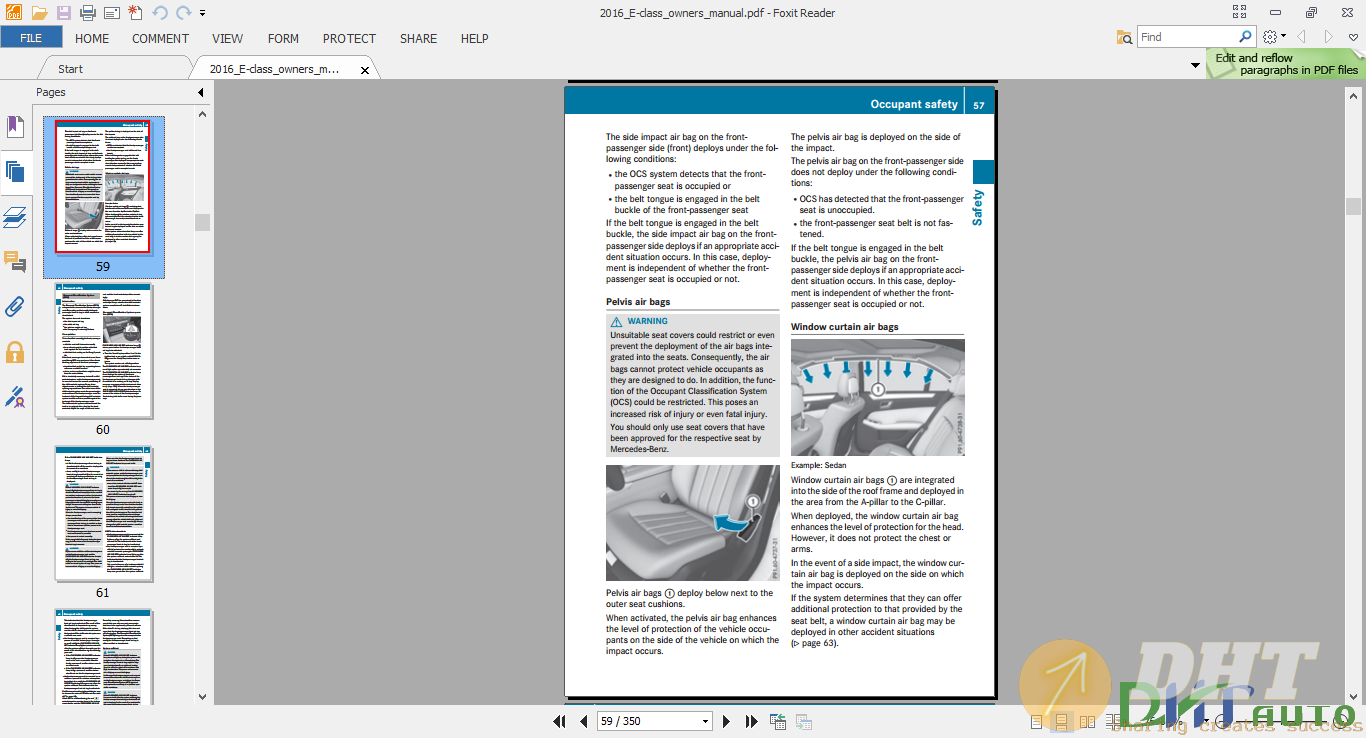1366x738 pixels.
Task: Collapse the Pages panel with the arrow
Action: (200, 92)
